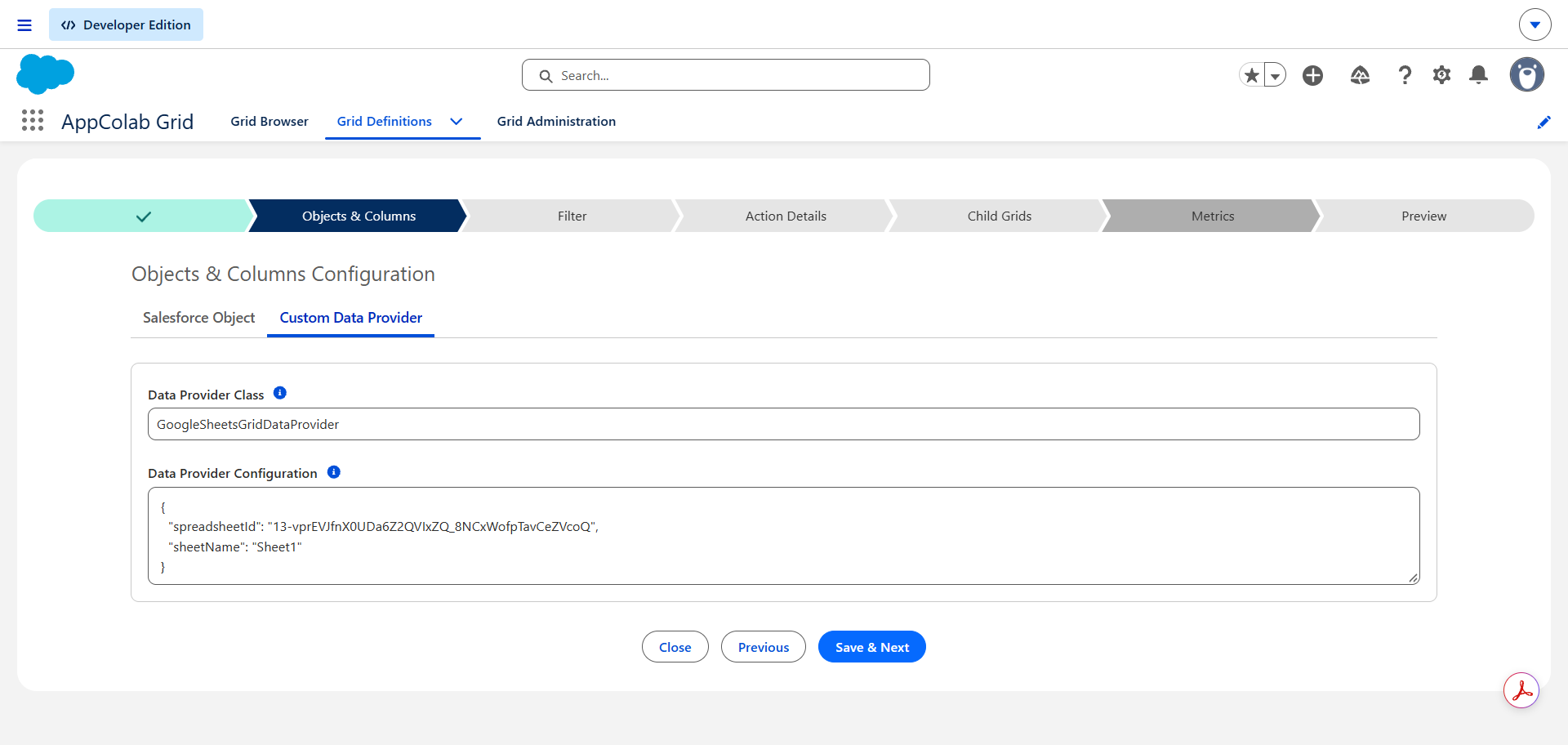Open the notifications bell
This screenshot has height=745, width=1568.
pyautogui.click(x=1478, y=75)
